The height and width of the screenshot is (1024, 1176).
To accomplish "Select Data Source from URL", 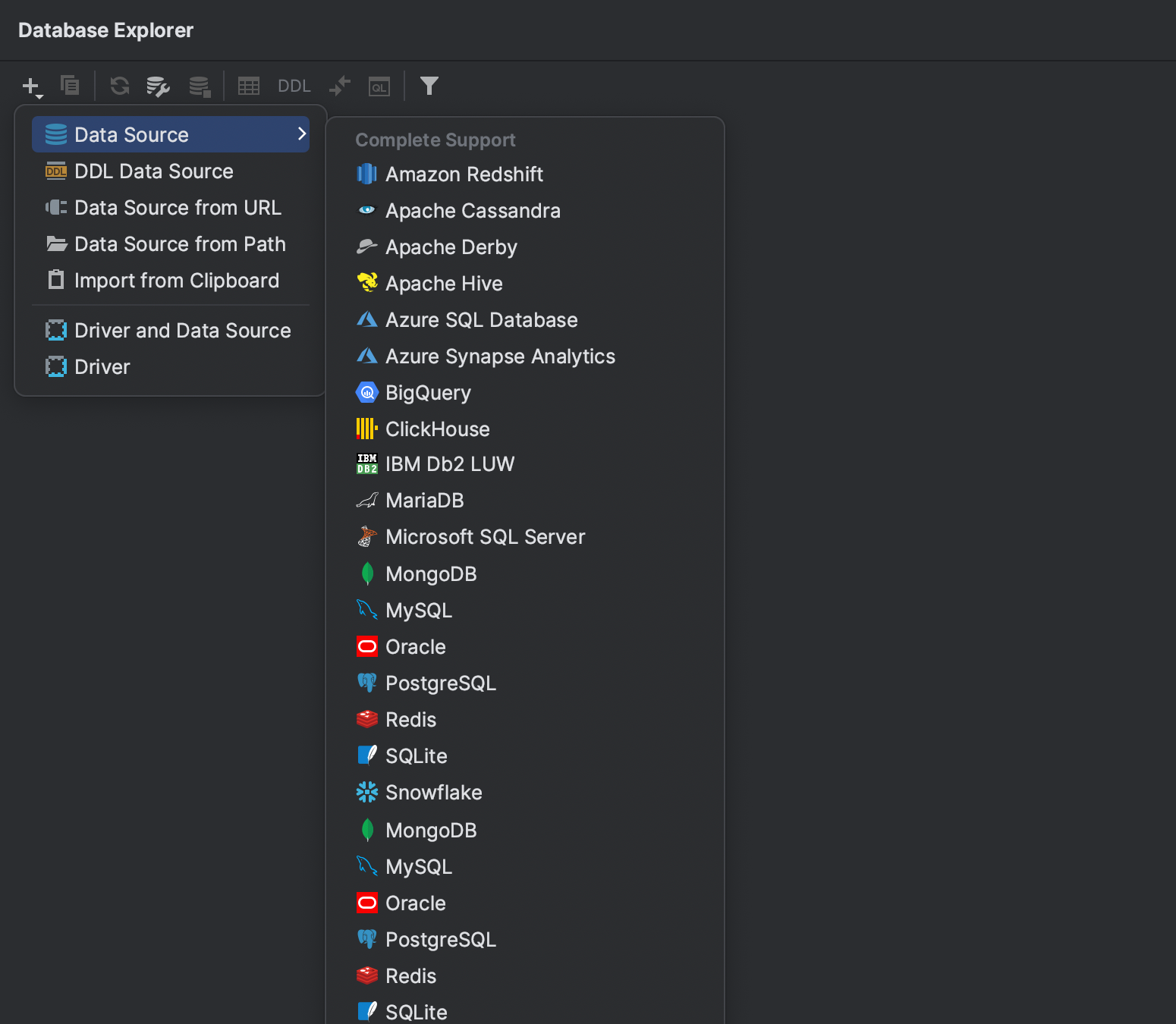I will (178, 207).
